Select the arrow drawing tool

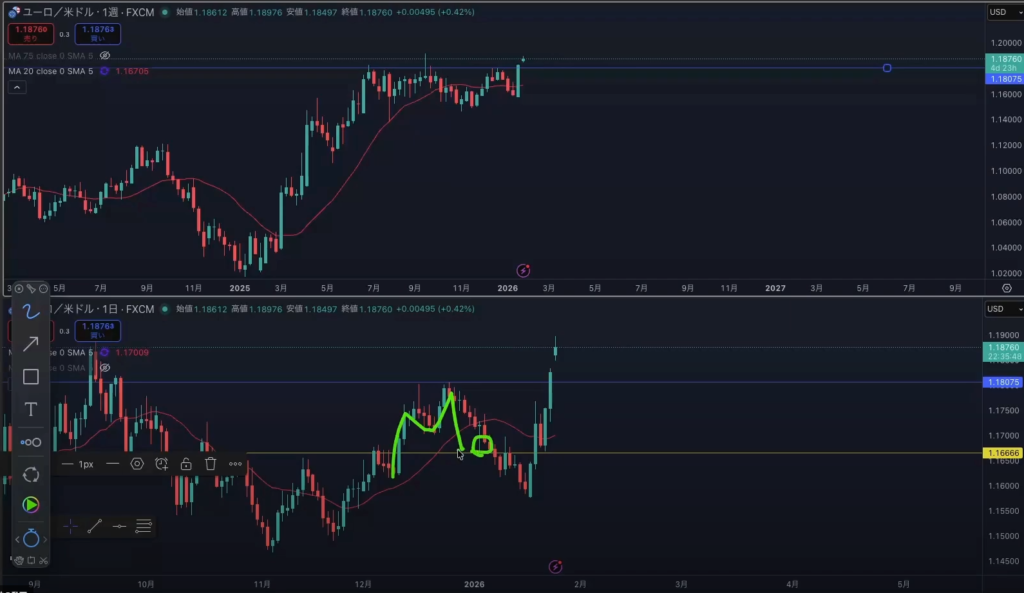pos(31,344)
